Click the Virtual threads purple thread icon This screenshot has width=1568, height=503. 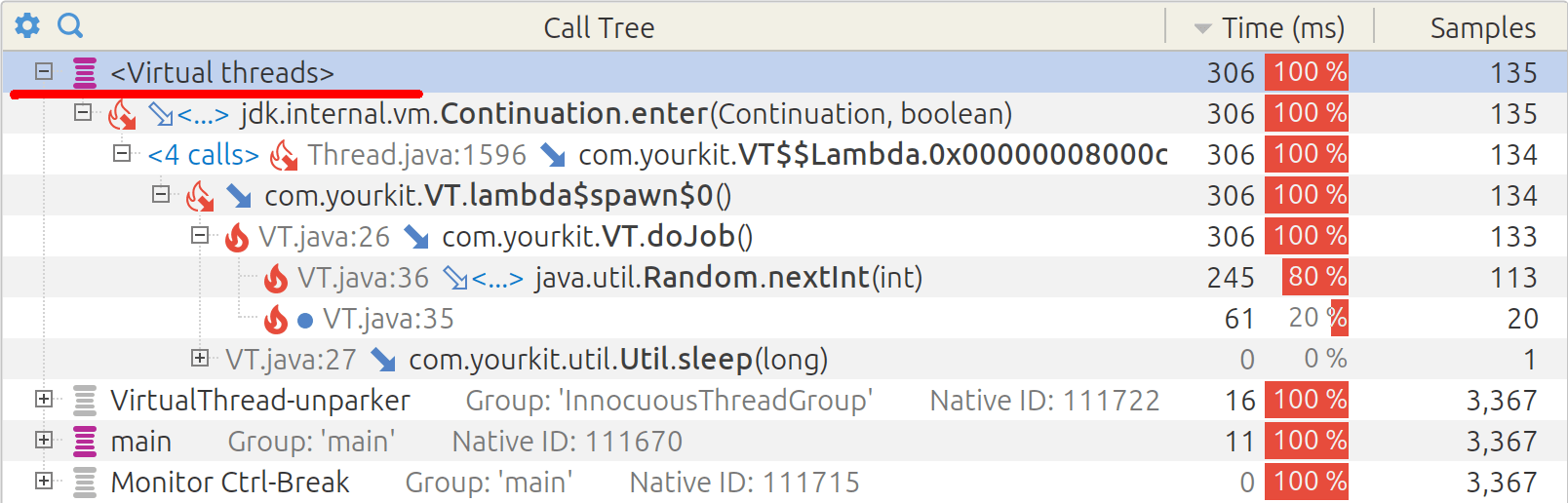tap(85, 72)
